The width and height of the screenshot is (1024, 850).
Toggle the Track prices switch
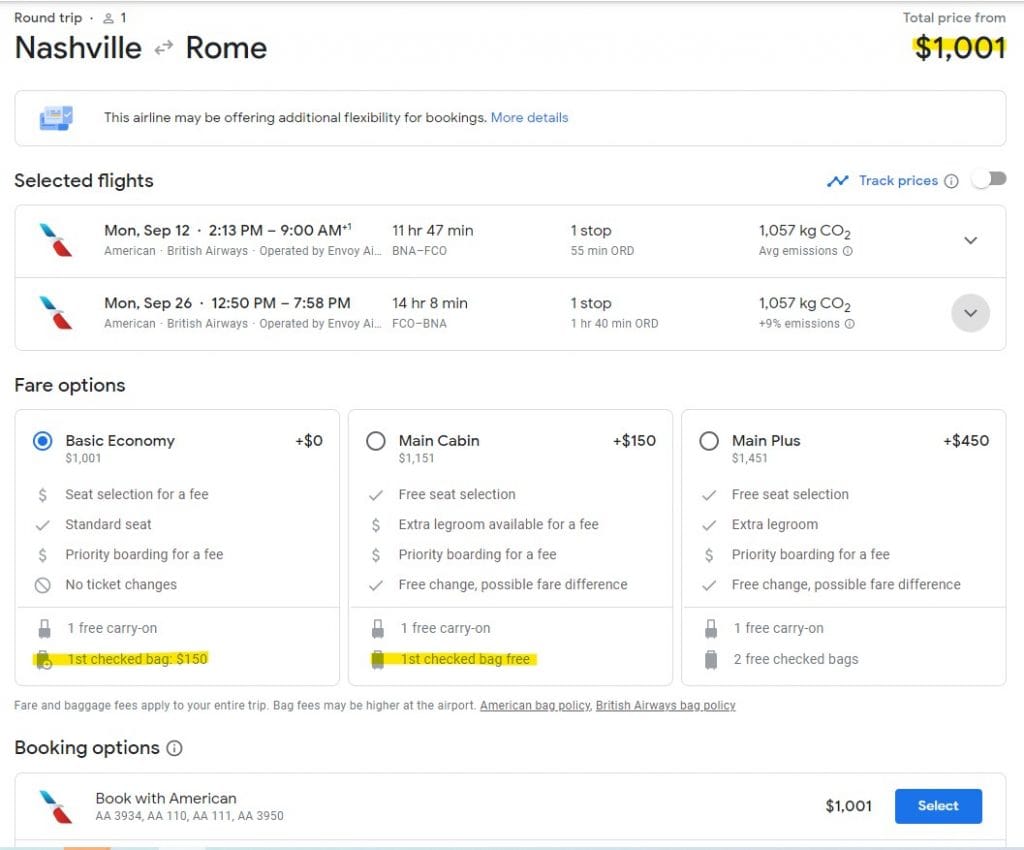tap(988, 180)
